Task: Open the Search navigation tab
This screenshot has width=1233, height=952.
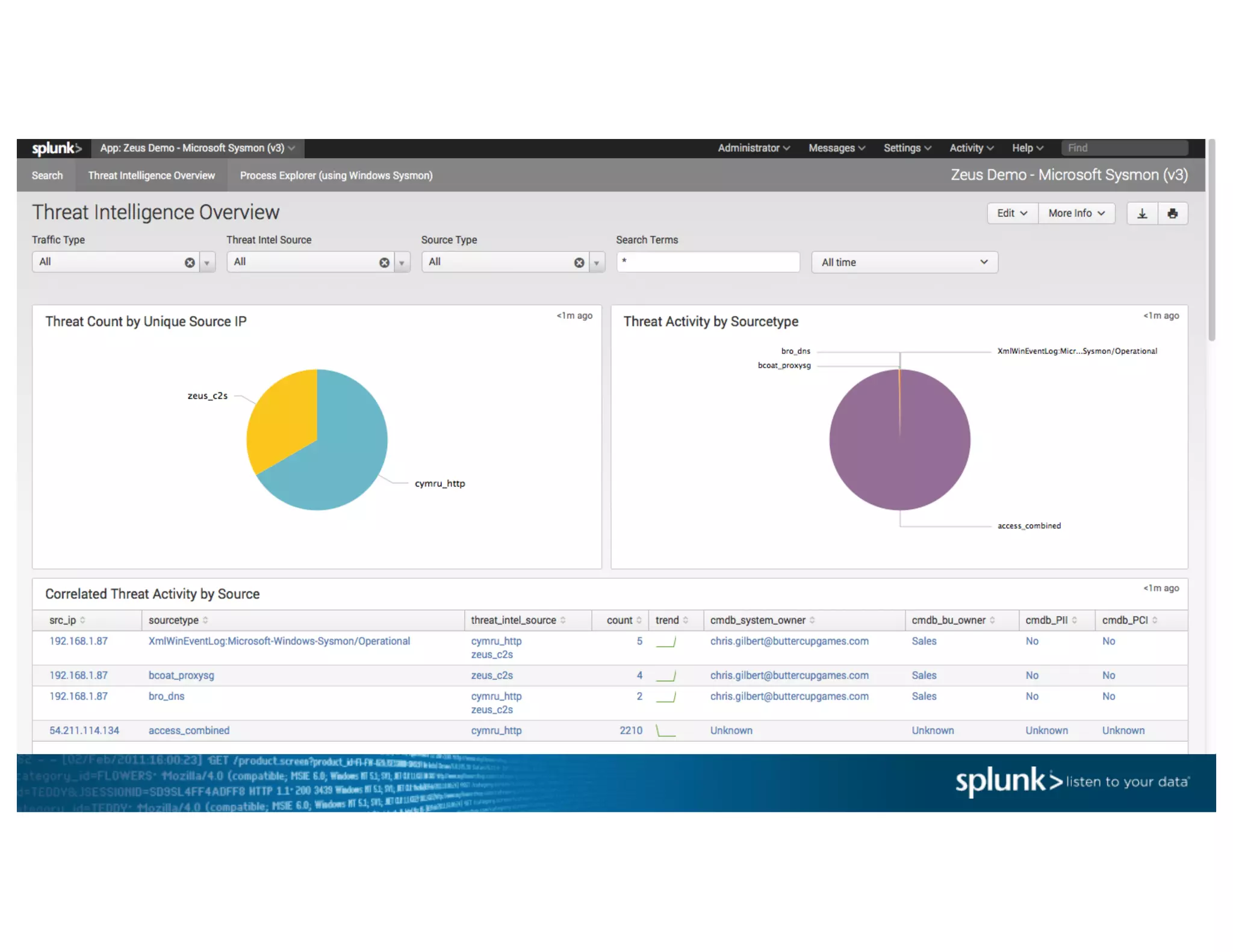Action: click(47, 176)
